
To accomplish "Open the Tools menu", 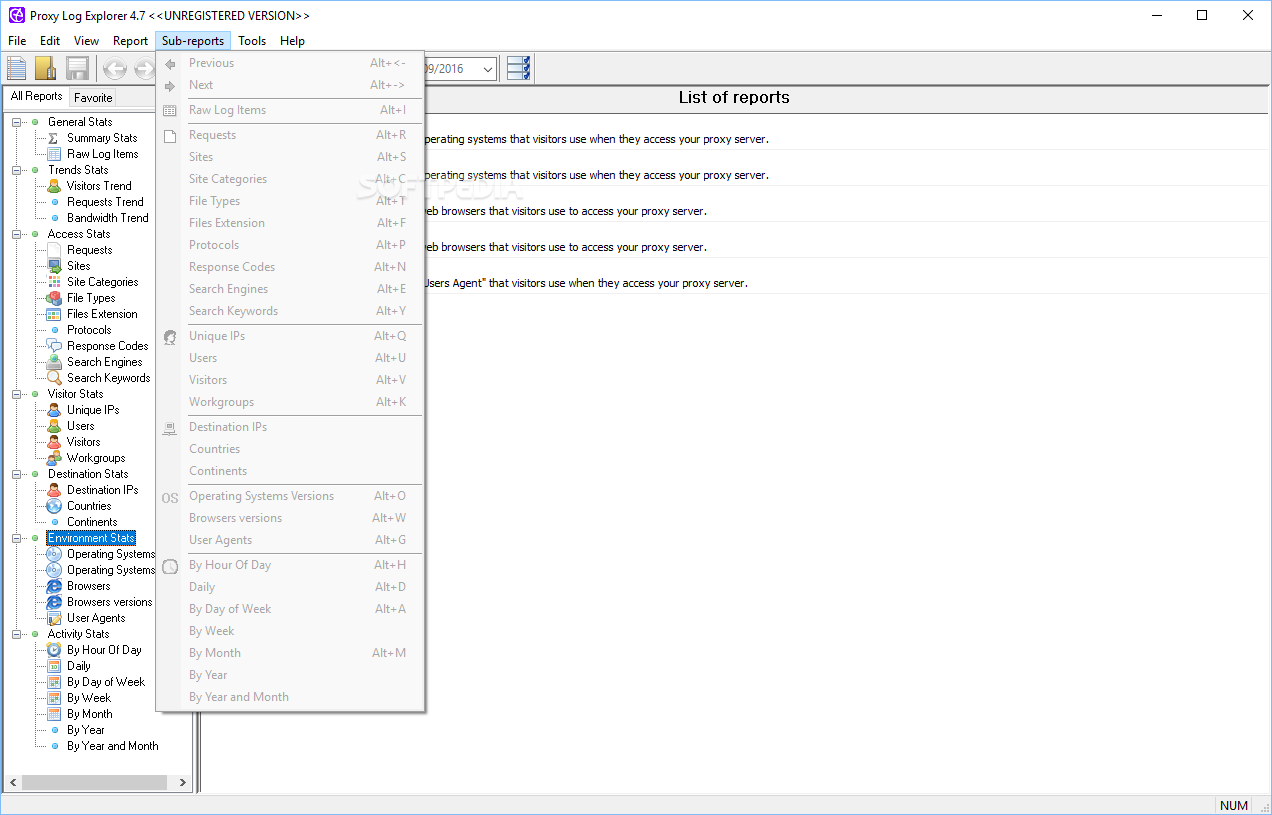I will 252,41.
